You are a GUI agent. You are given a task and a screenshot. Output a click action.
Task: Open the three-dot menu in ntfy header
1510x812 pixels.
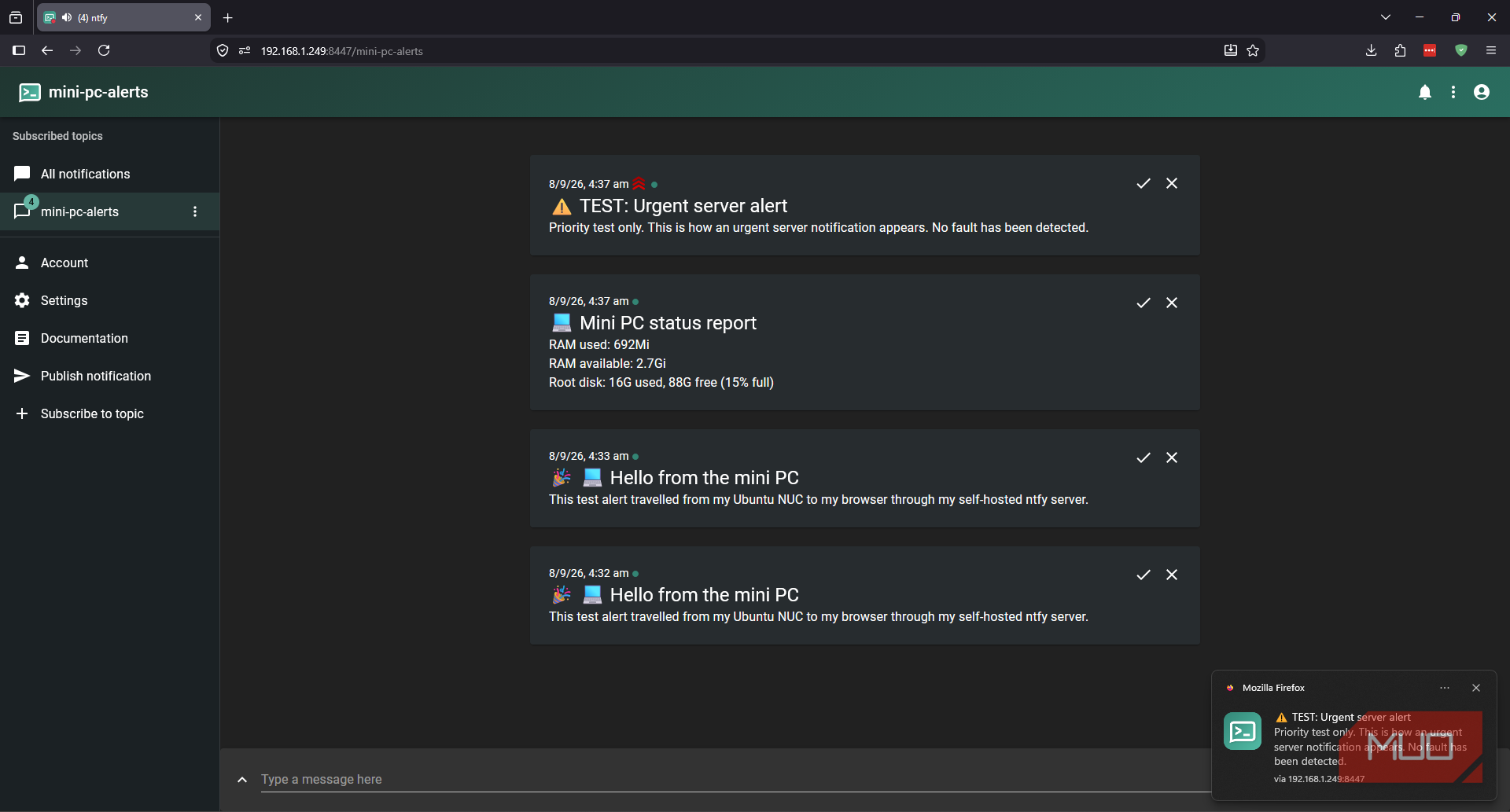pyautogui.click(x=1453, y=92)
